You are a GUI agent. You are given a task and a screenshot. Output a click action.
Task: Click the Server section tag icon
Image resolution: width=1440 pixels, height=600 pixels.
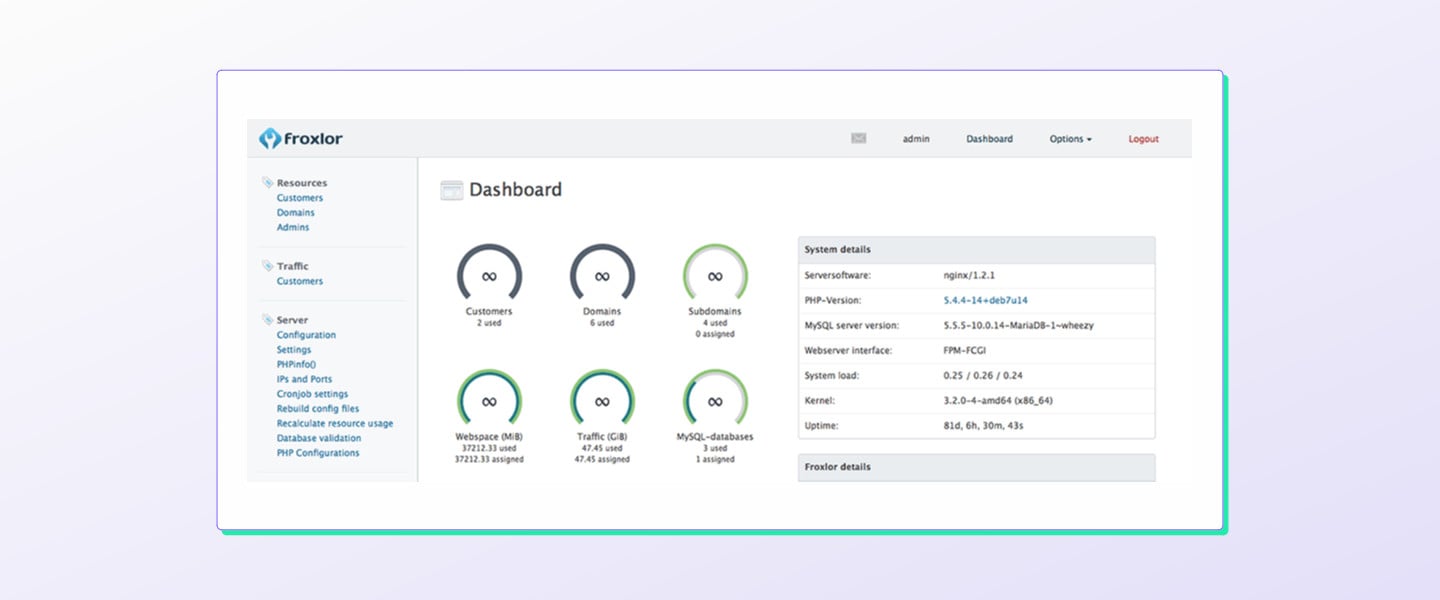[267, 320]
